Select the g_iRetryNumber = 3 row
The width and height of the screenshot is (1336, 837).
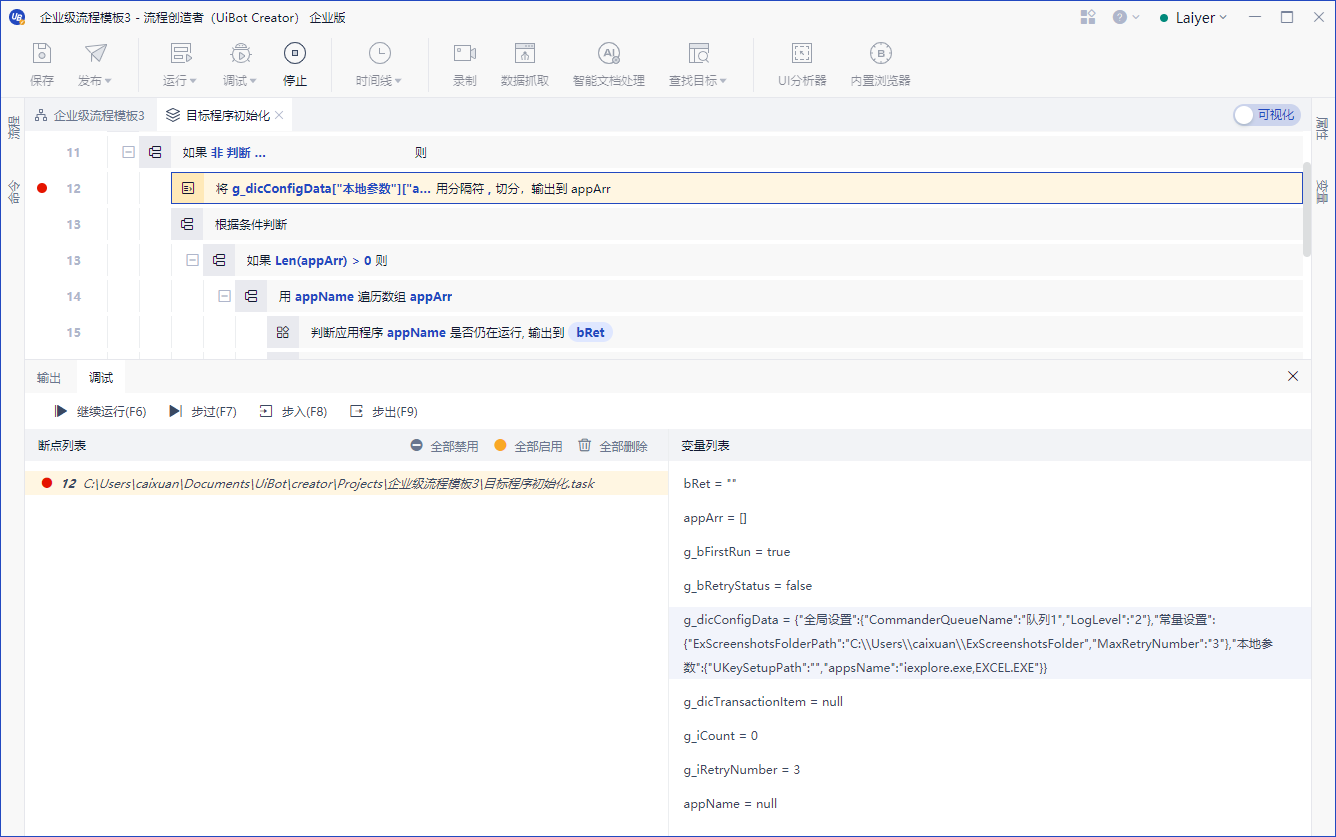point(990,770)
